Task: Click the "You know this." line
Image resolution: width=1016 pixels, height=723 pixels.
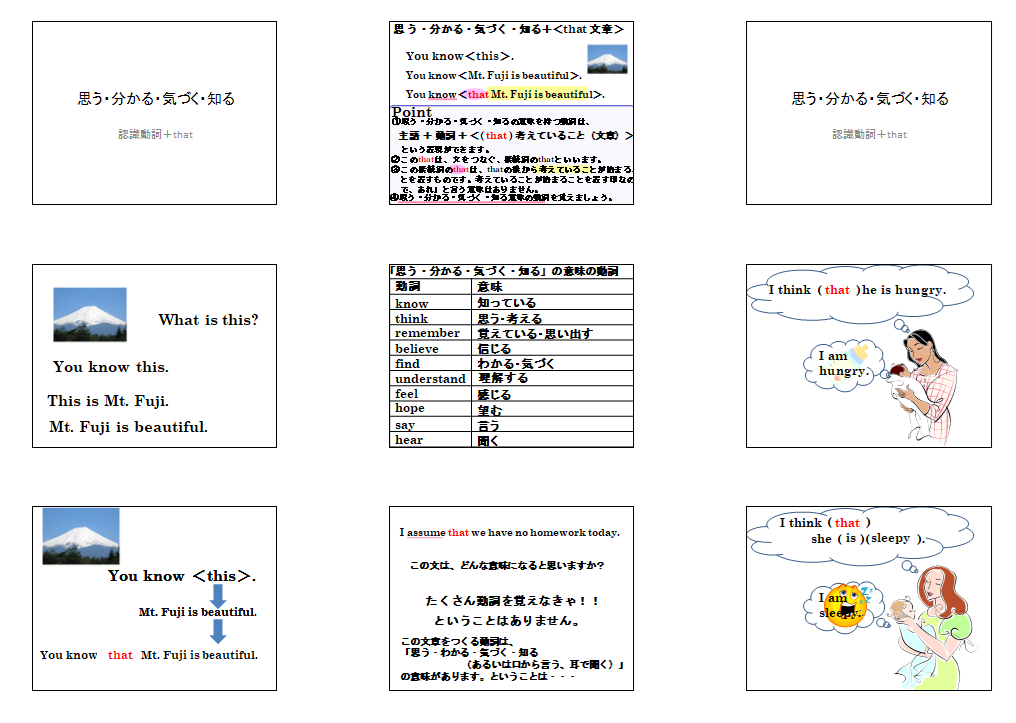Action: click(x=111, y=367)
